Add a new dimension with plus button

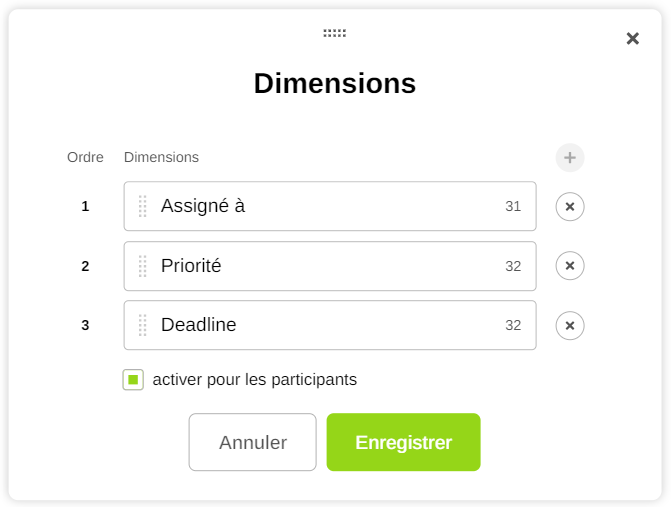tap(570, 157)
